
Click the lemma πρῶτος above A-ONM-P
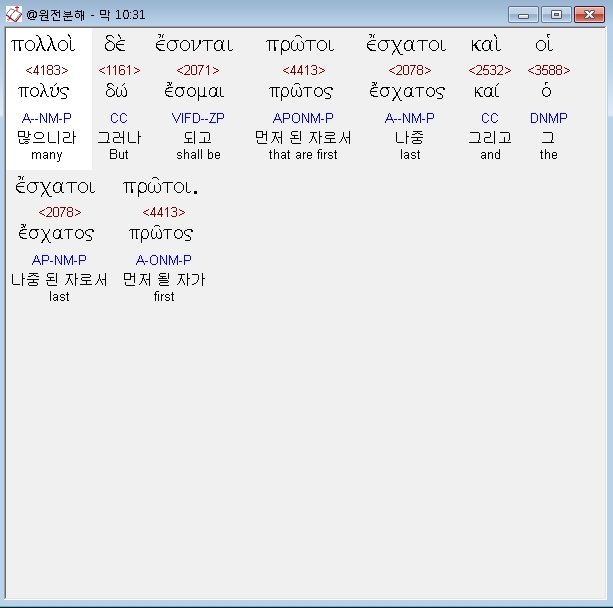161,234
